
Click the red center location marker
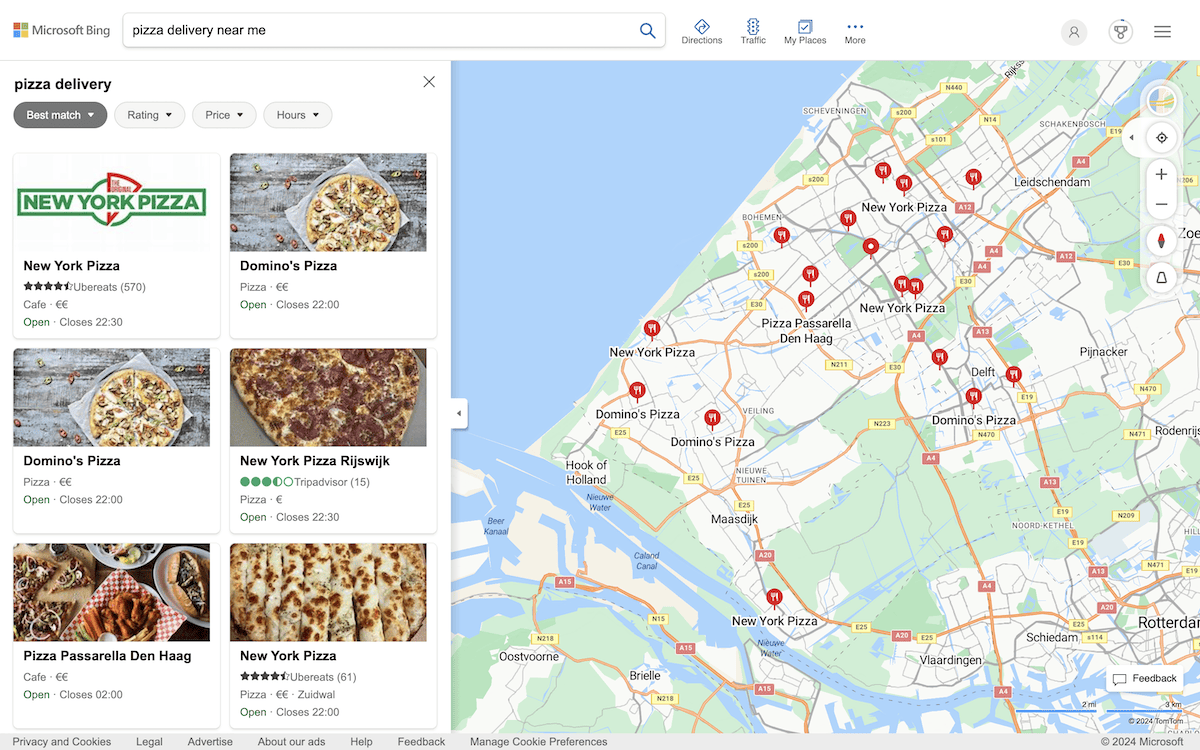point(871,247)
